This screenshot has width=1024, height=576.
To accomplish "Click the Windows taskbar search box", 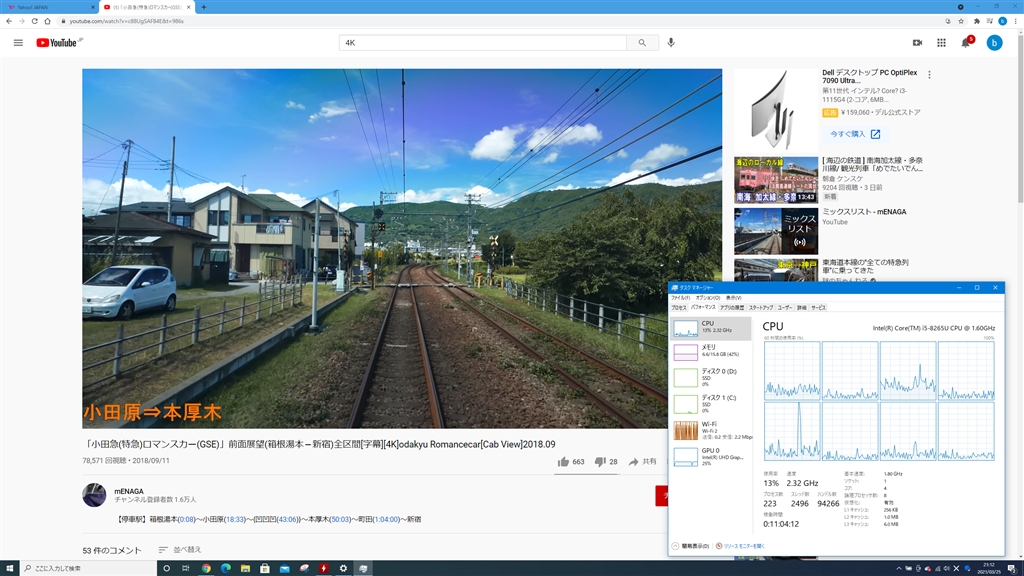I will 88,568.
